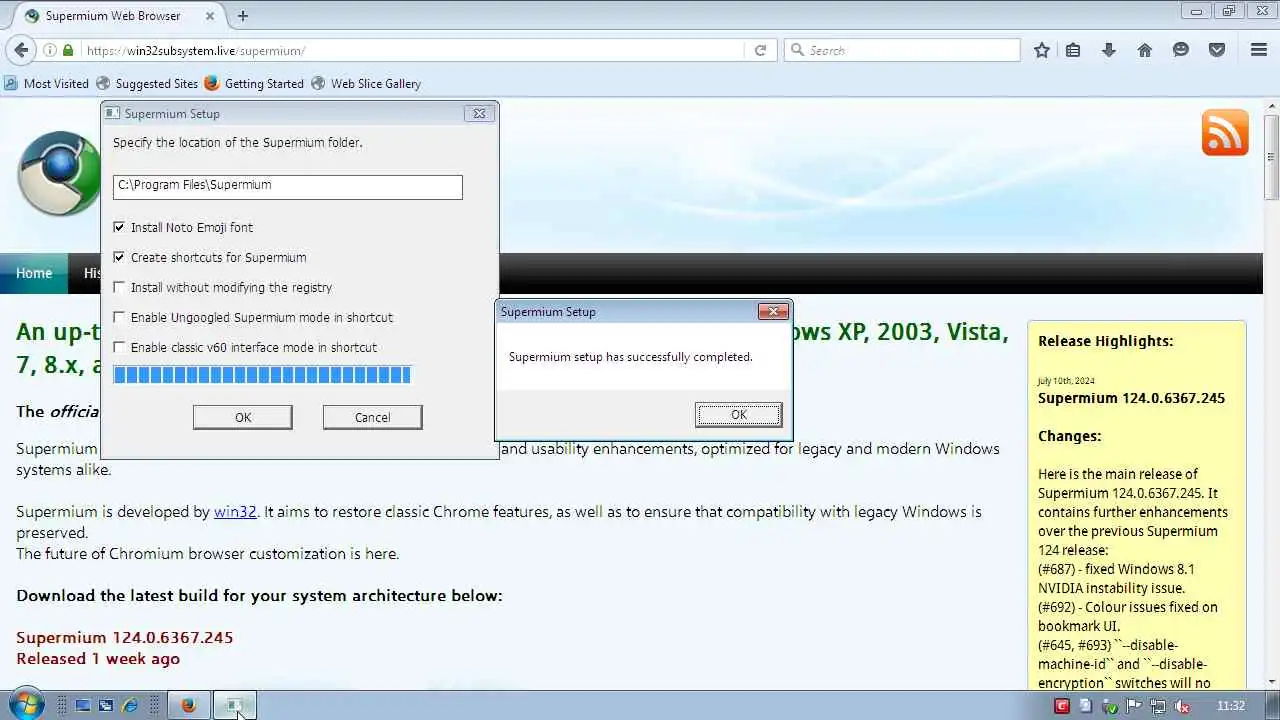The height and width of the screenshot is (720, 1280).
Task: Uncheck Create shortcuts for Supermium
Action: click(x=119, y=258)
